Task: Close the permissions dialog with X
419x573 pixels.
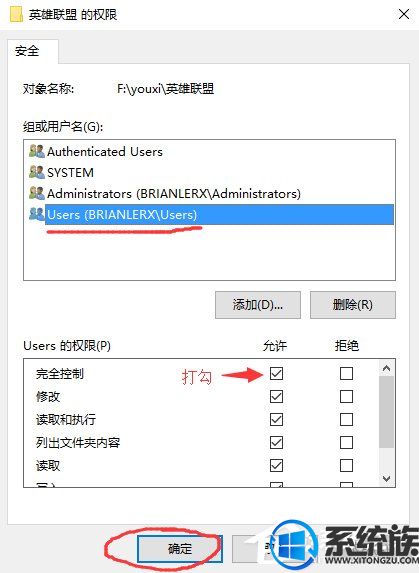Action: [x=404, y=15]
